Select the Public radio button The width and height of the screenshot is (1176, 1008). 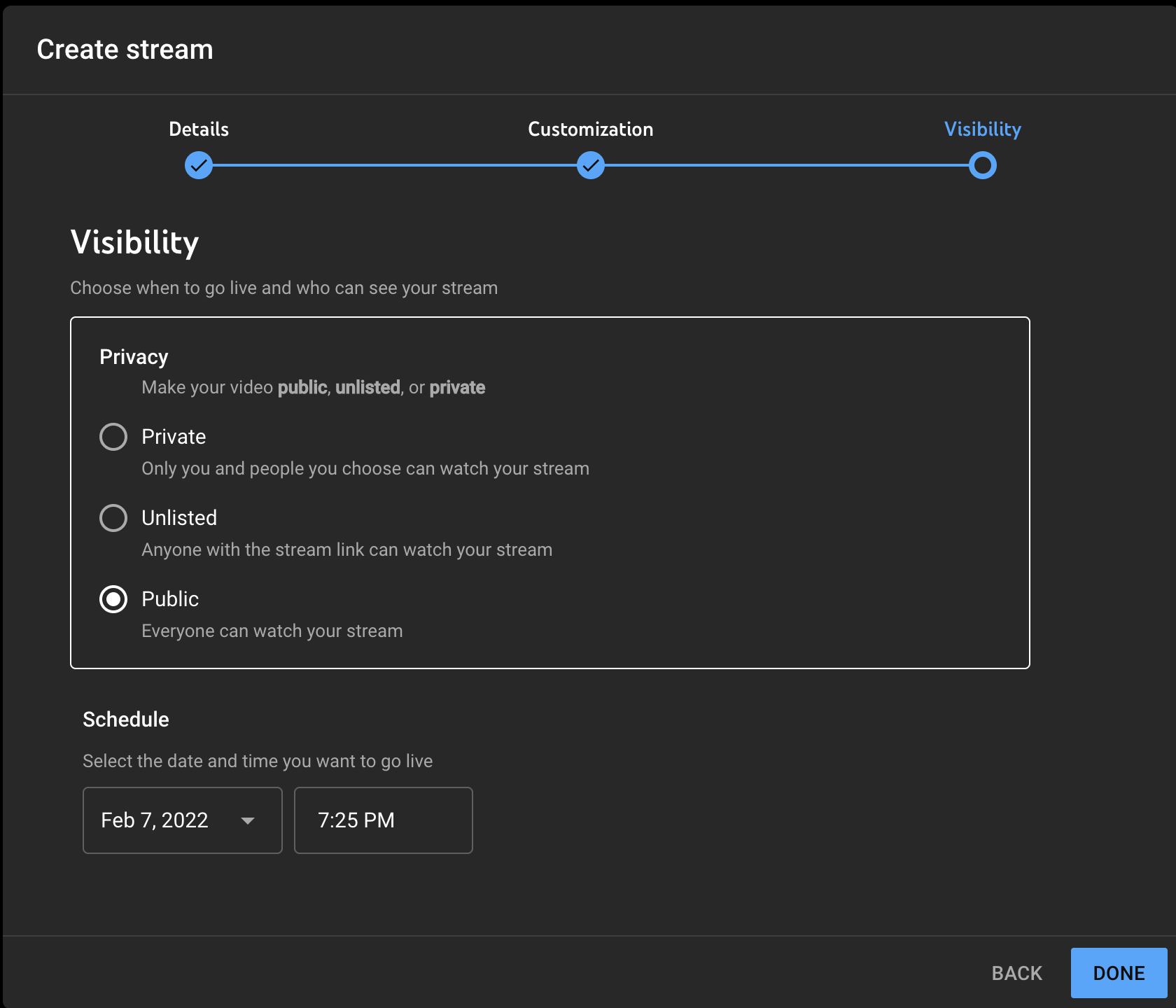(x=113, y=599)
